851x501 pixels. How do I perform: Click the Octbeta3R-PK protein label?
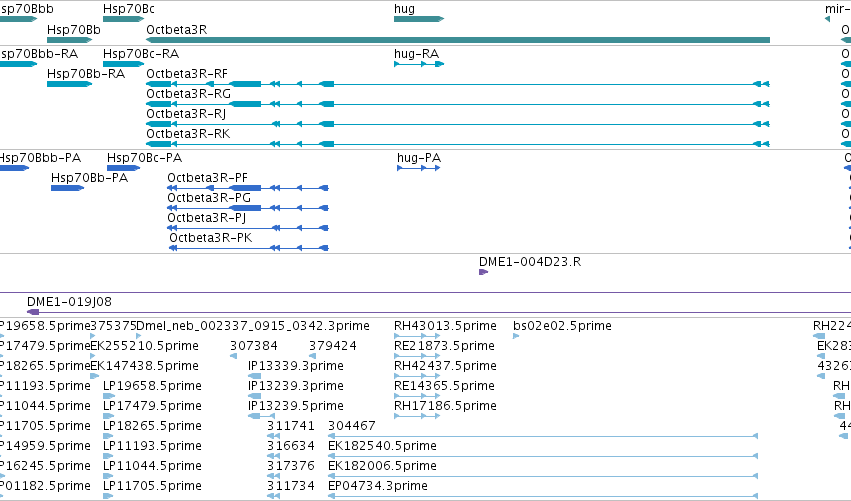tap(211, 238)
